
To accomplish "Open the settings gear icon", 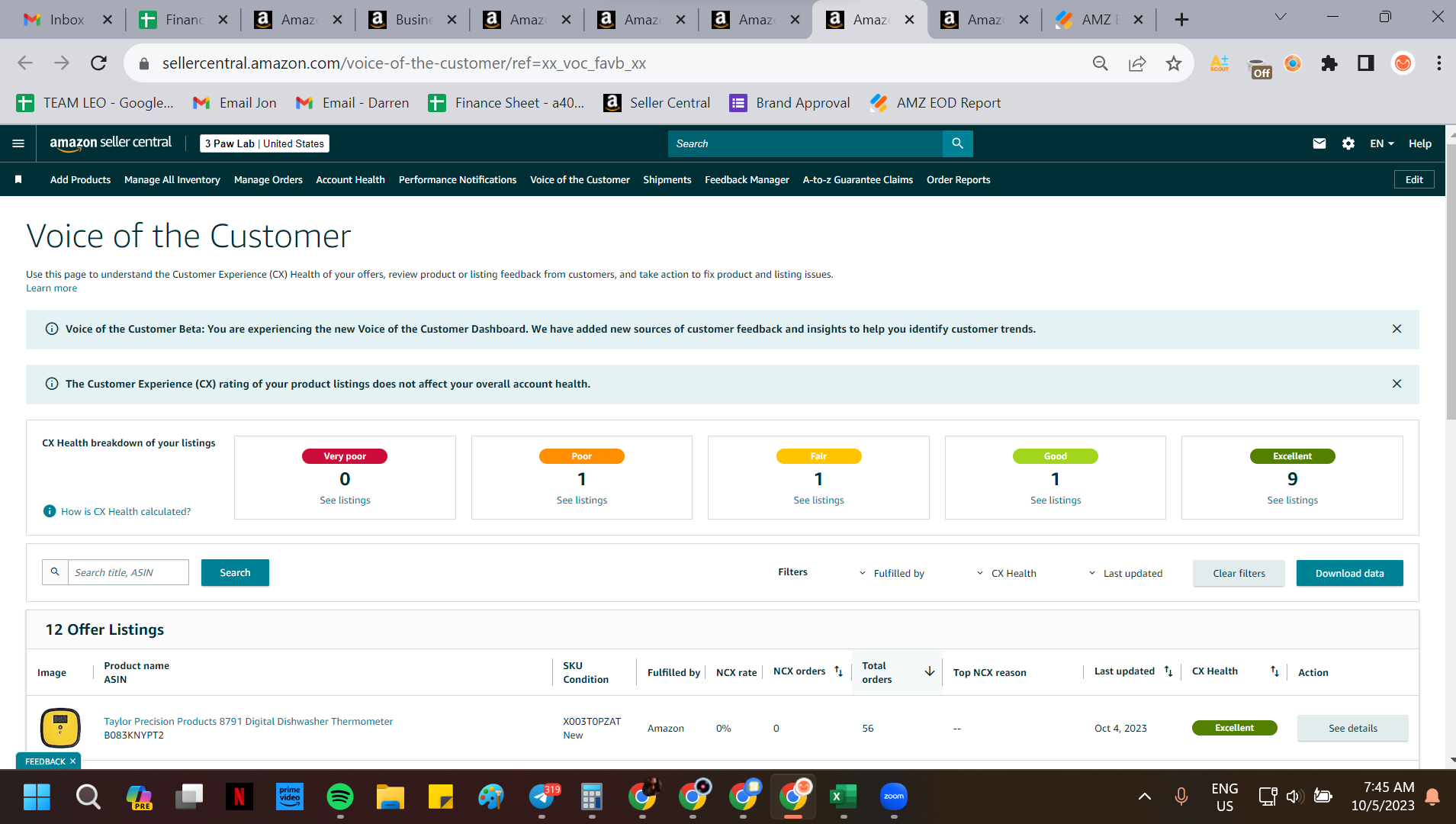I will pyautogui.click(x=1348, y=143).
